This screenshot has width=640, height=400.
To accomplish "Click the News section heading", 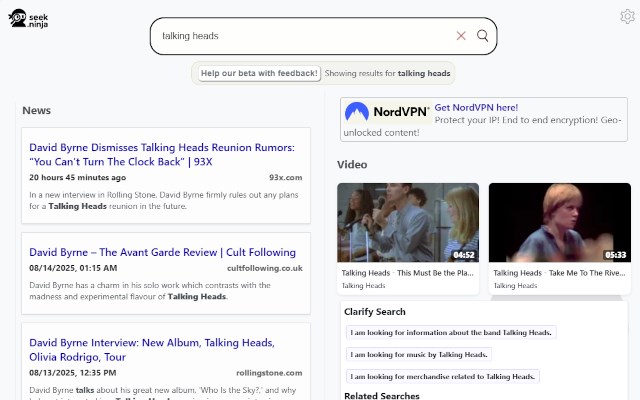I will (x=37, y=111).
